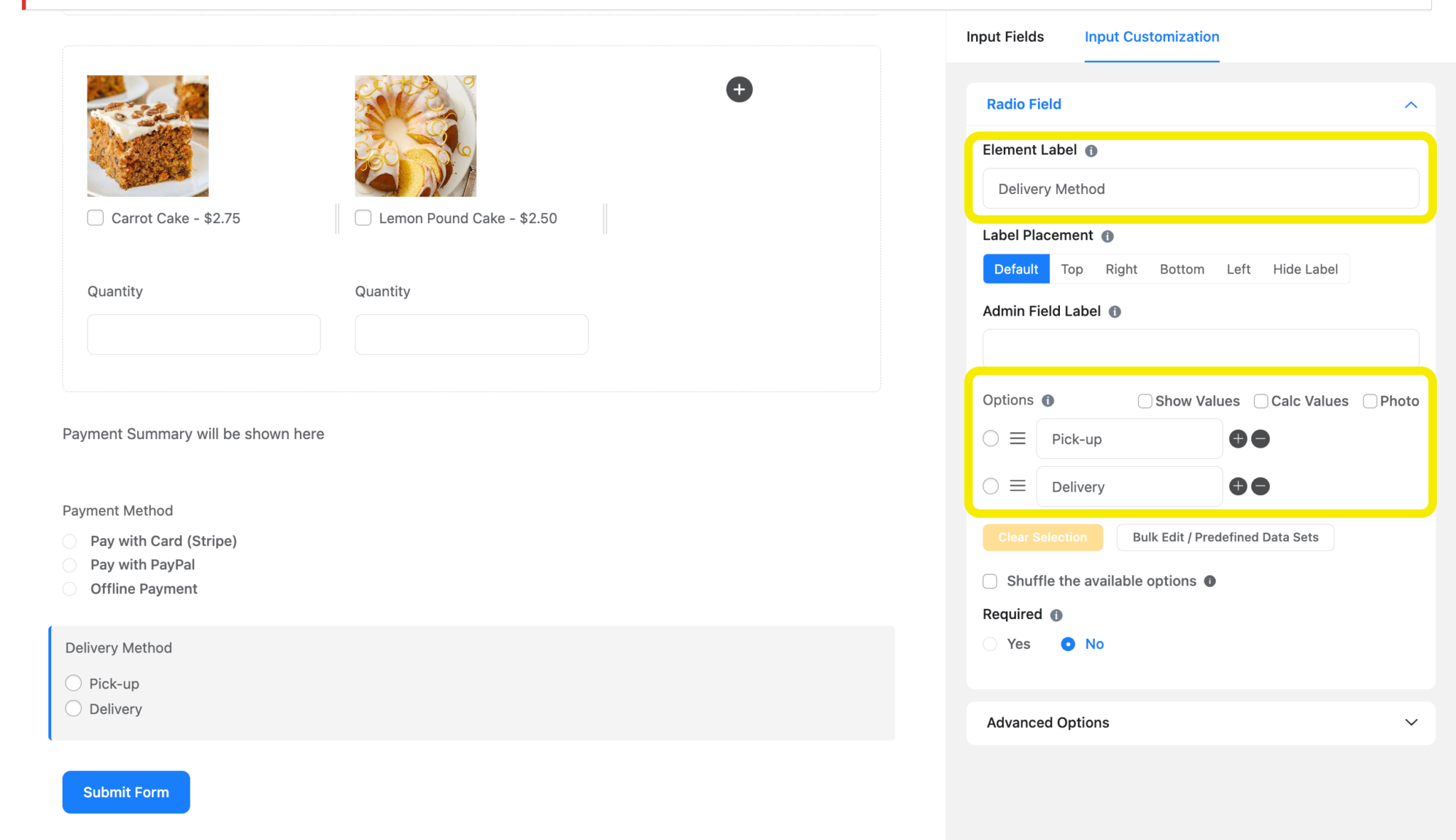
Task: Click info icon beside Options heading
Action: point(1049,400)
